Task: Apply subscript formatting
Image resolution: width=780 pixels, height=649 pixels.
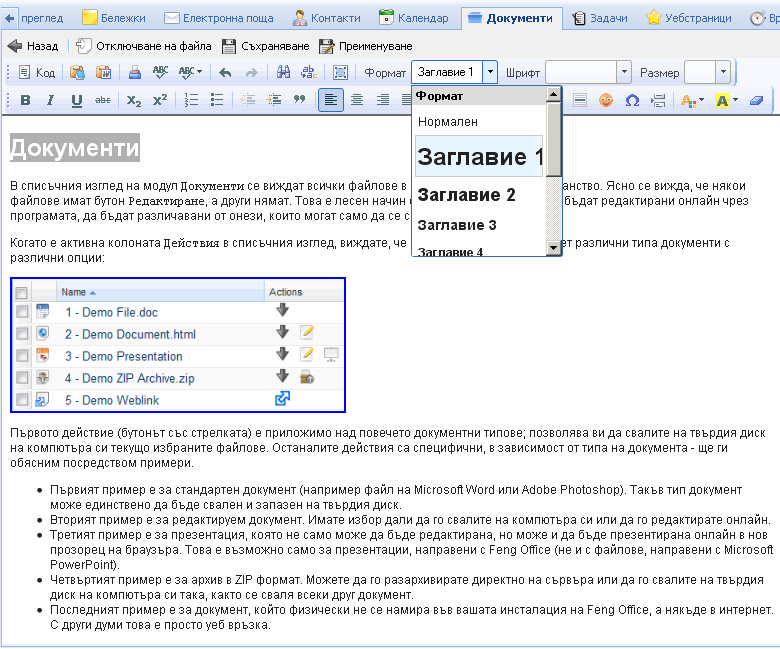Action: point(134,100)
